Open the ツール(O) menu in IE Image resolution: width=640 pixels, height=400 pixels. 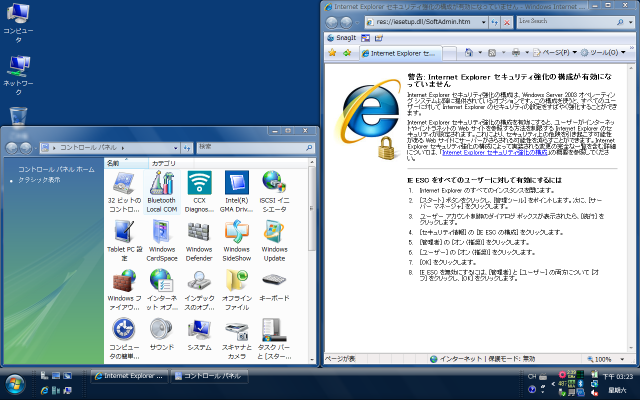click(603, 52)
